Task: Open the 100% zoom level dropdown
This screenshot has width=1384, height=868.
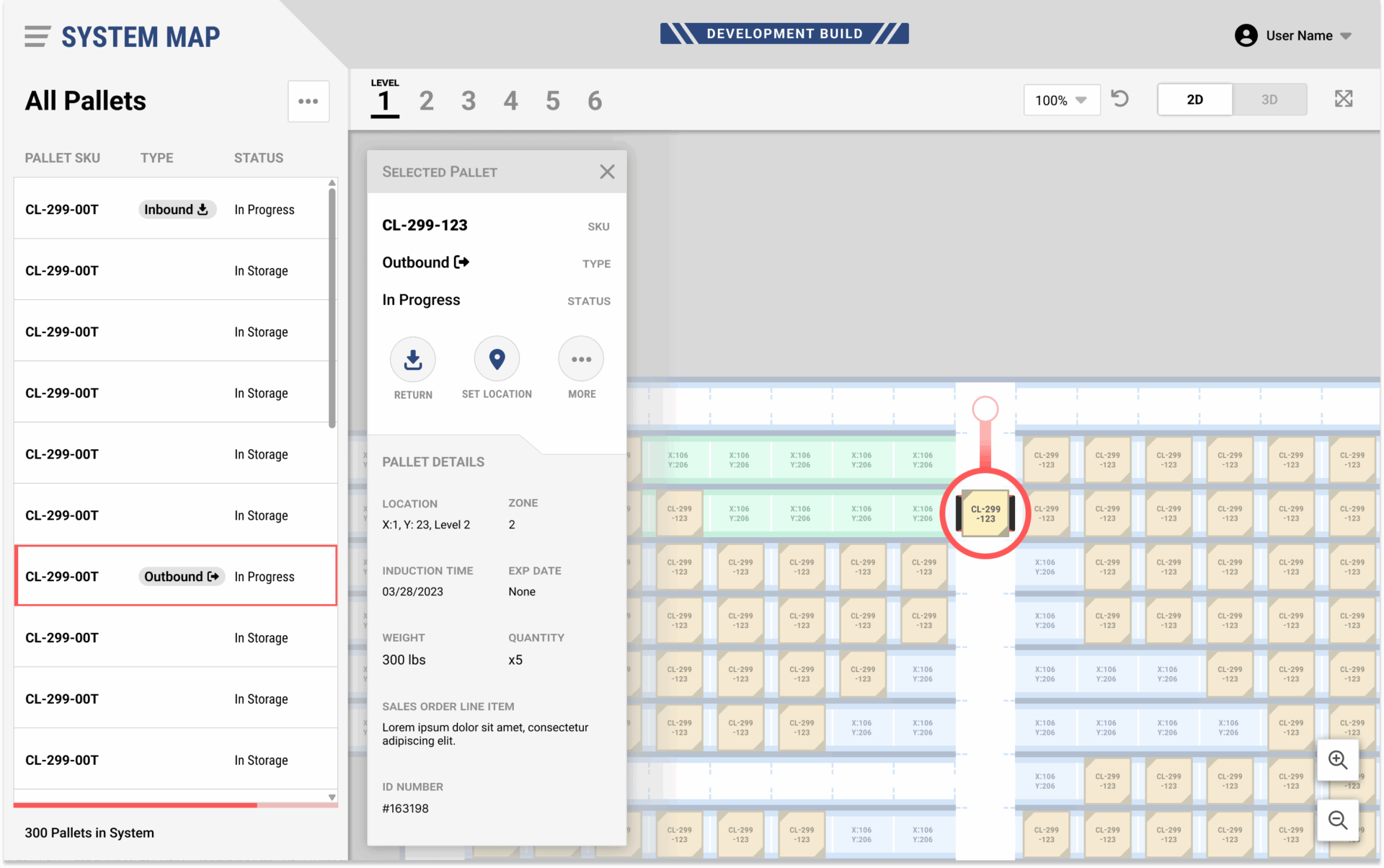Action: pos(1061,100)
